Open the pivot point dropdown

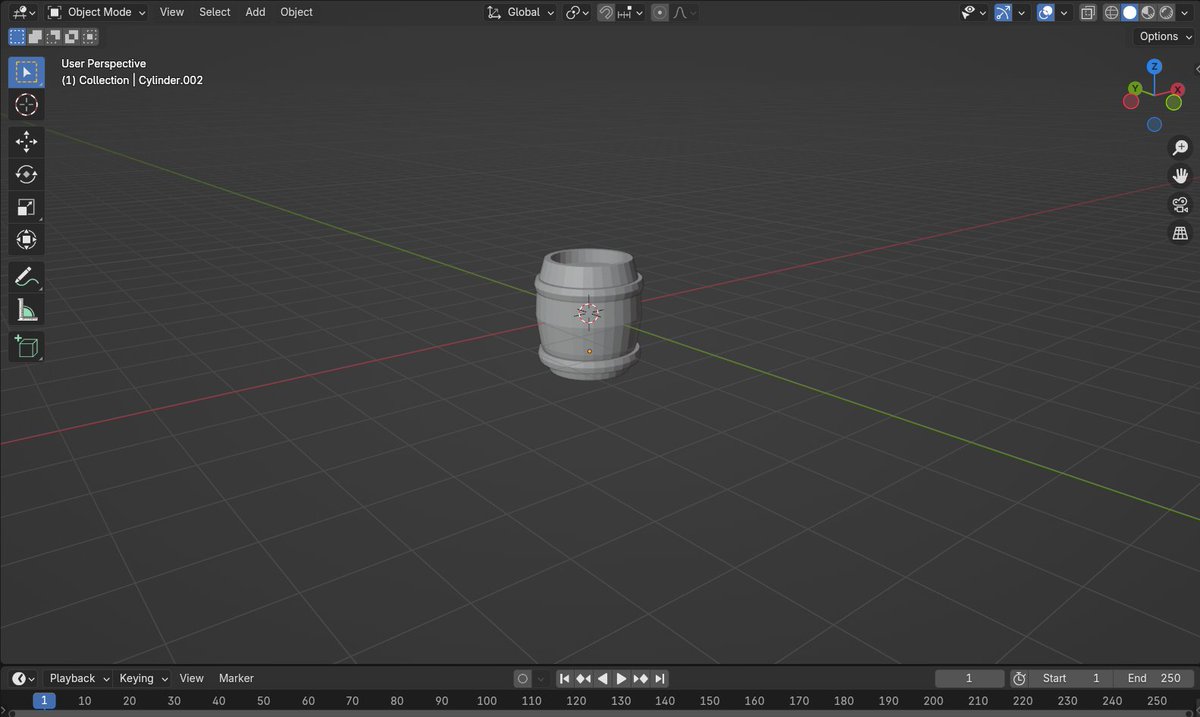tap(578, 13)
